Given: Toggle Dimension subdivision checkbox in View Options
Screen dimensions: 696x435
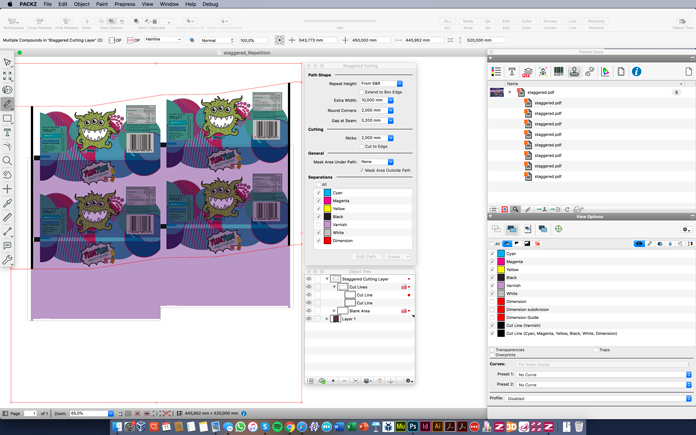Looking at the screenshot, I should tap(492, 309).
